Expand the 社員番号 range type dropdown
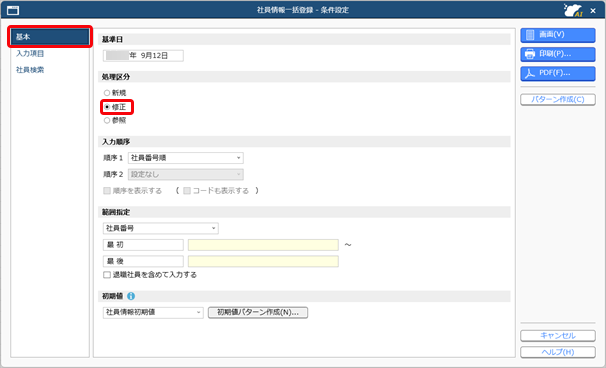Viewport: 606px width, 368px height. point(160,228)
